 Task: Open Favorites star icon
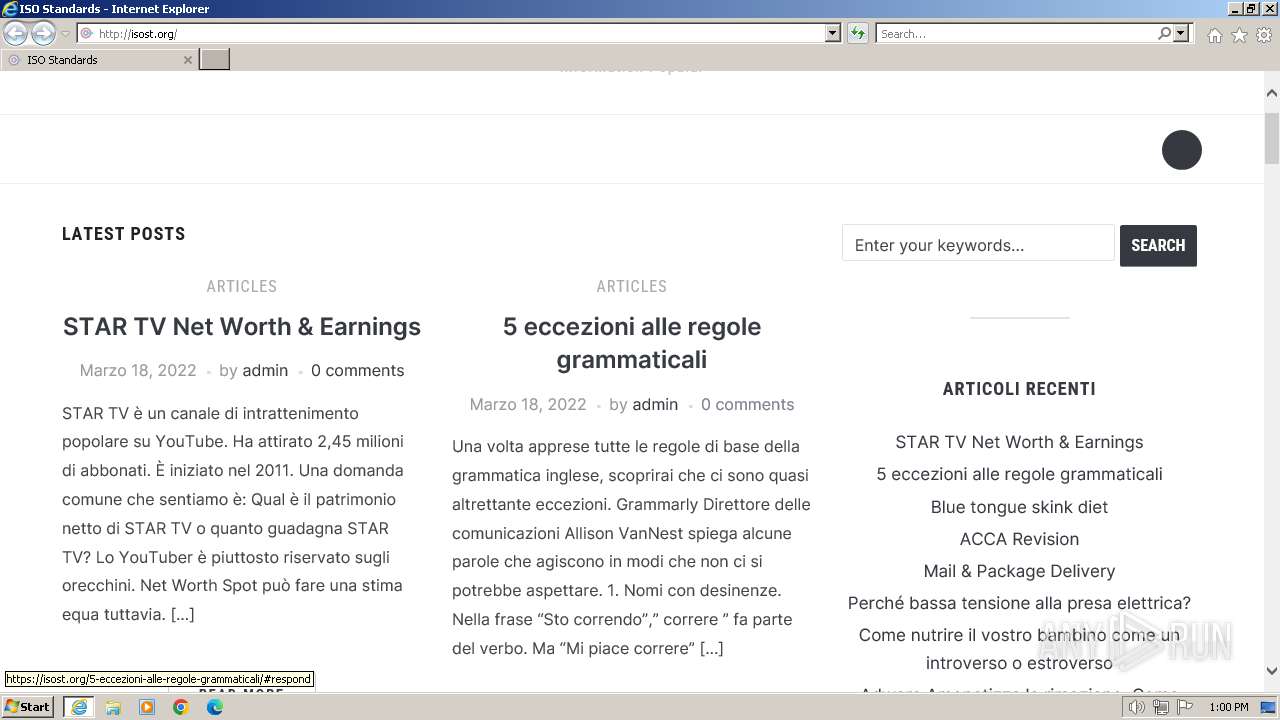coord(1239,35)
